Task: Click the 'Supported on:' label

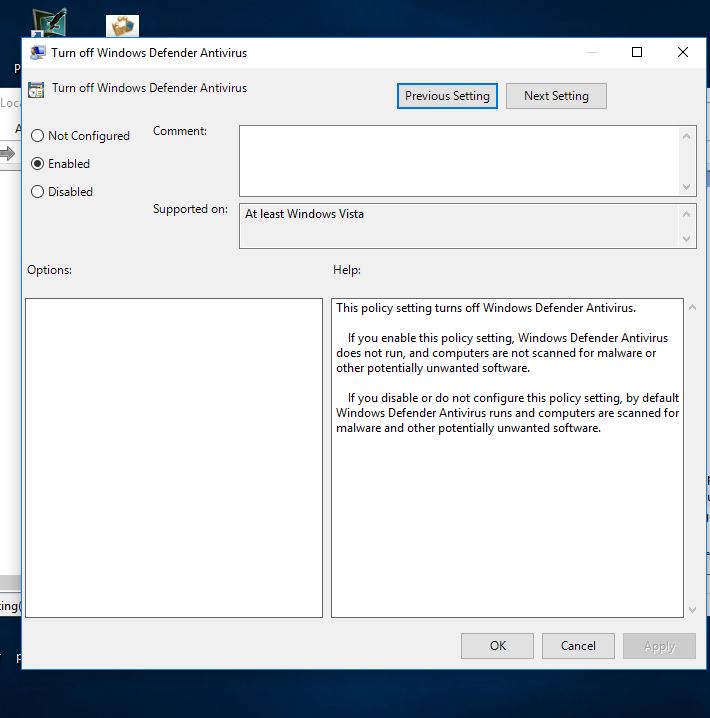Action: pos(190,209)
